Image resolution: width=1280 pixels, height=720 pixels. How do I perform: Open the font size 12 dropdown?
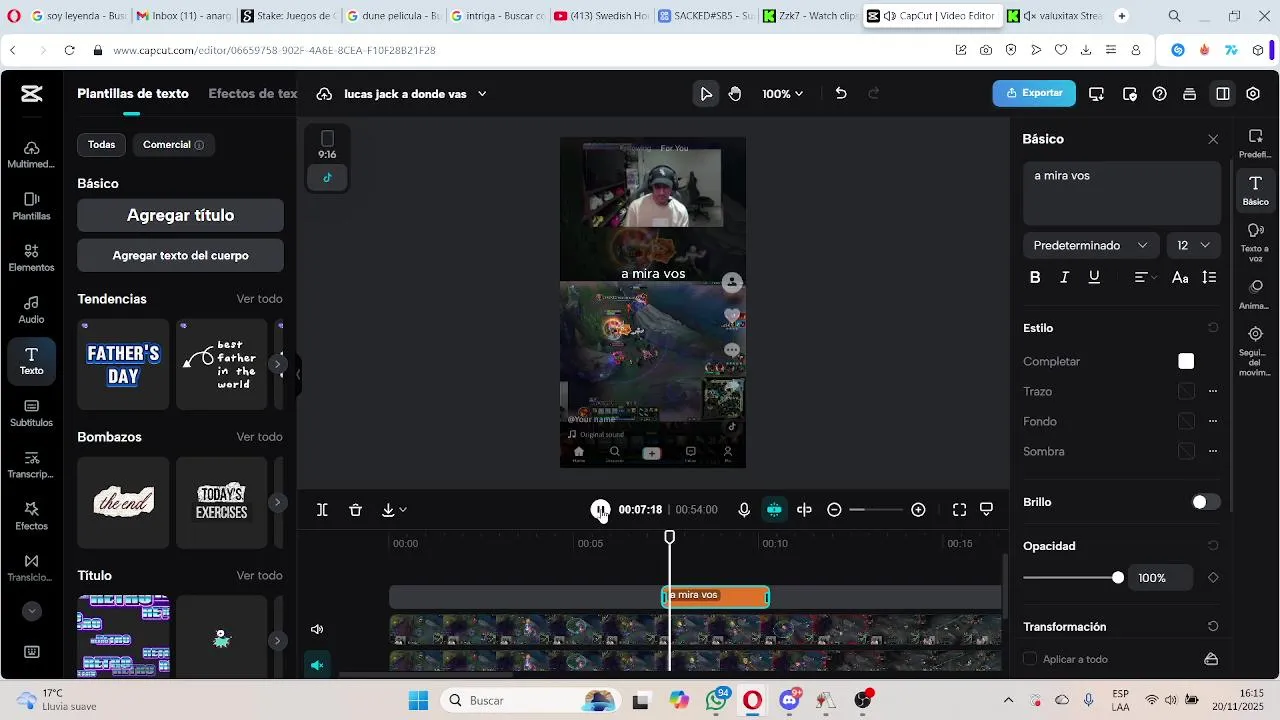[1194, 245]
